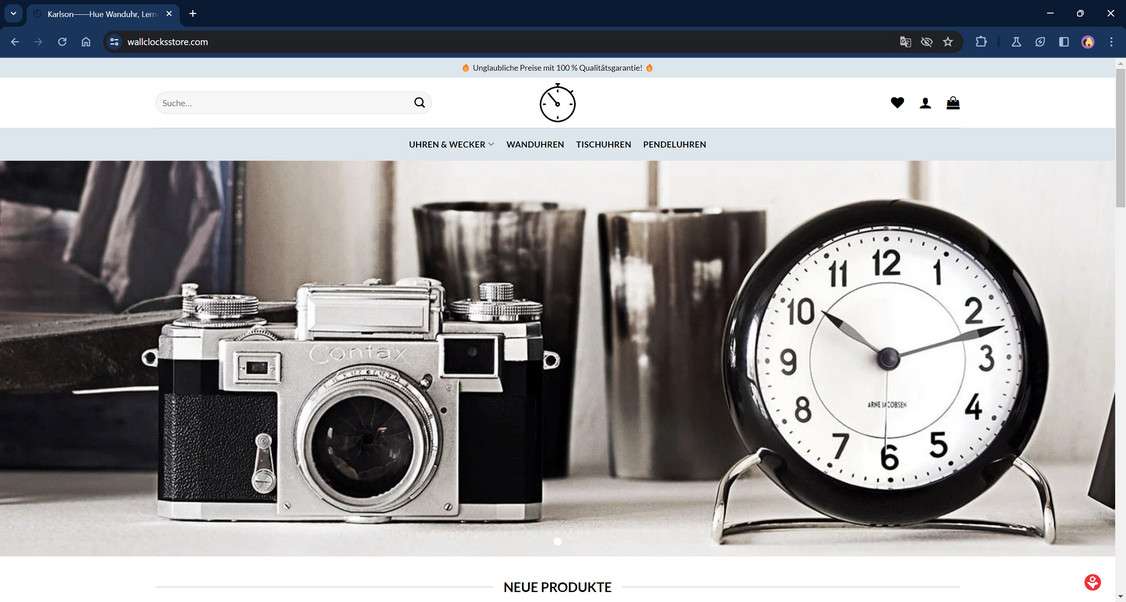This screenshot has height=602, width=1126.
Task: Click the alarm clock hero banner image
Action: pyautogui.click(x=557, y=358)
